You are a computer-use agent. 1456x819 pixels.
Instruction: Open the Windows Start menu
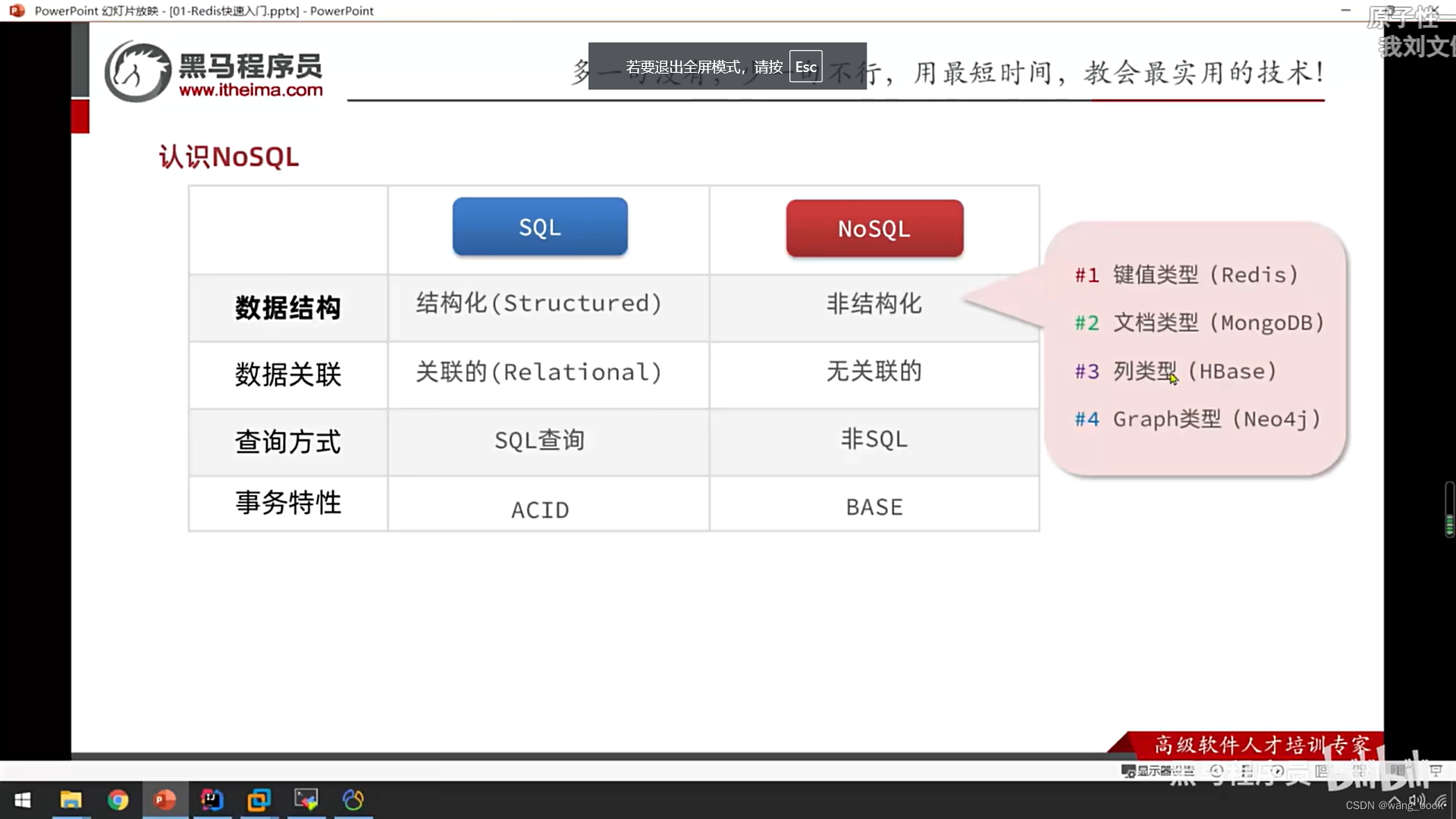coord(23,800)
